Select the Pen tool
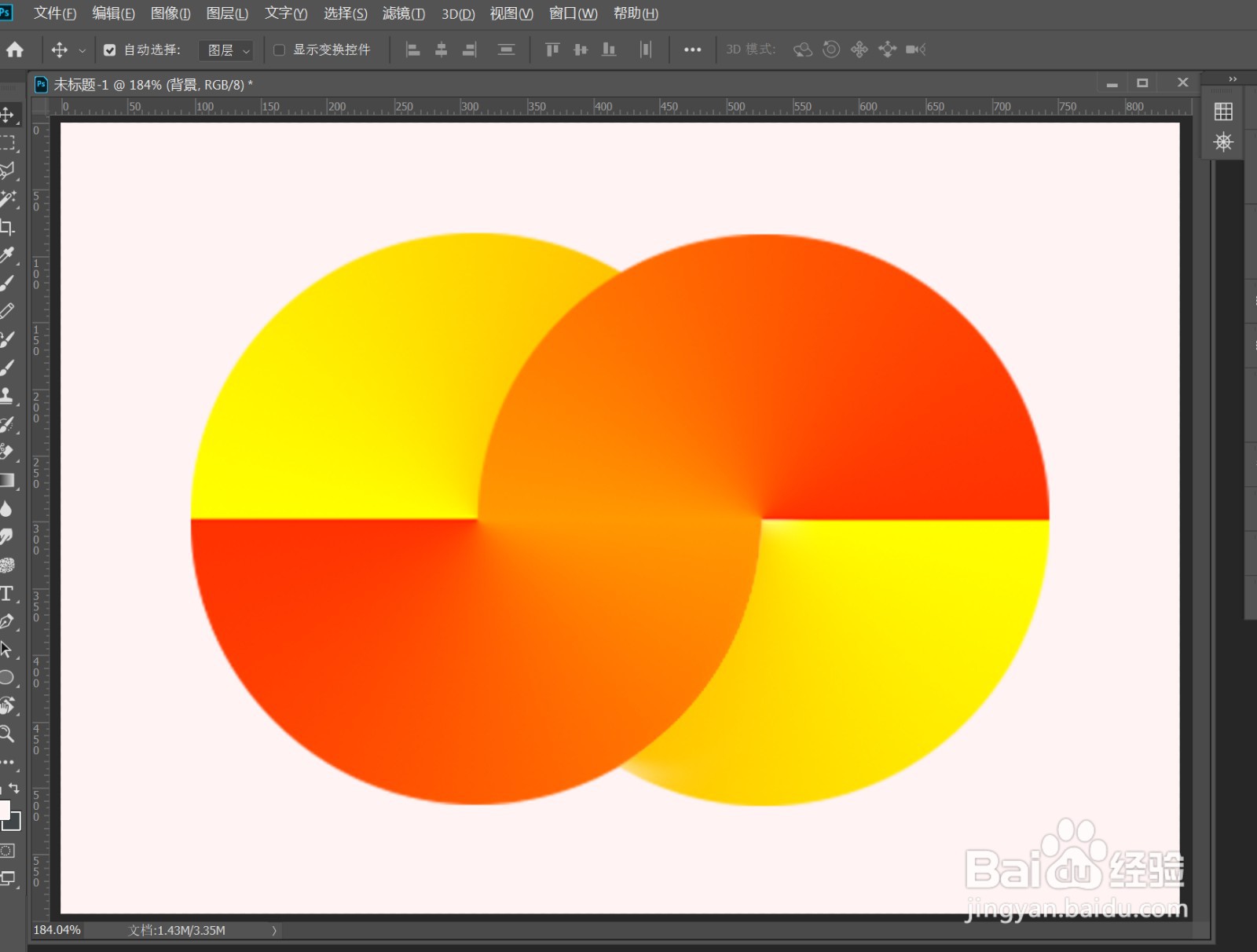This screenshot has height=952, width=1257. coord(7,621)
